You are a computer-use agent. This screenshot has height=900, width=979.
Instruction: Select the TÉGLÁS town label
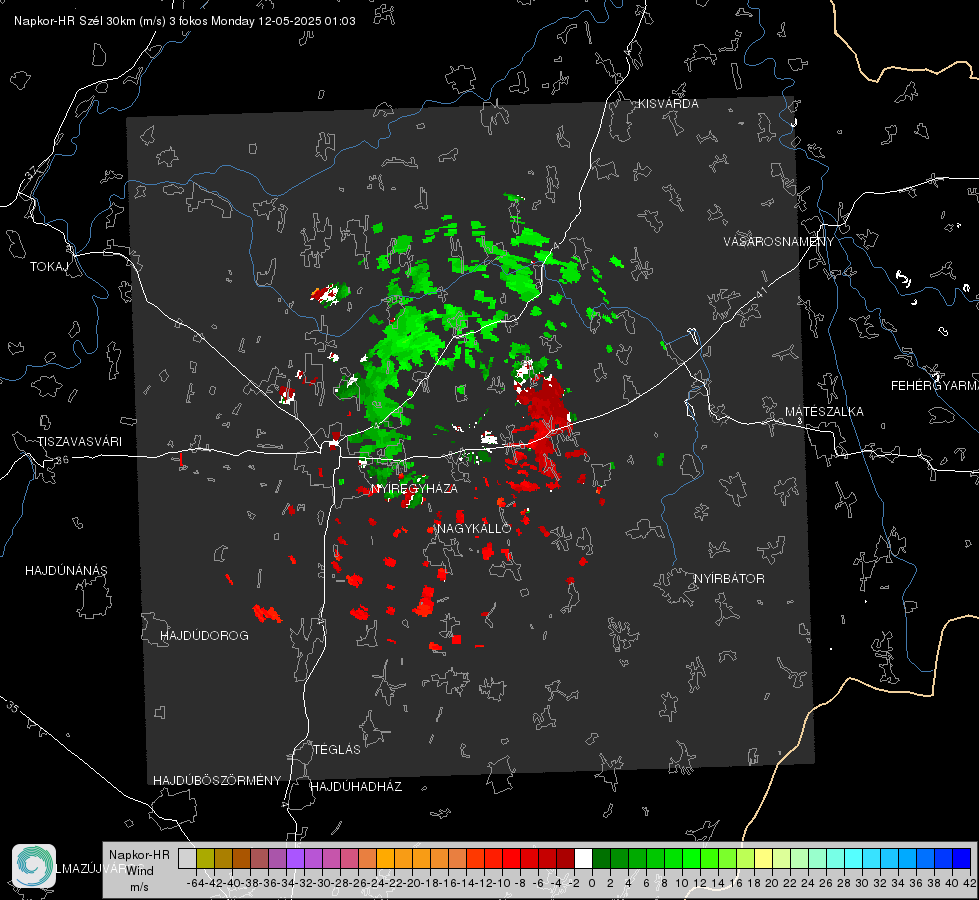pos(337,749)
